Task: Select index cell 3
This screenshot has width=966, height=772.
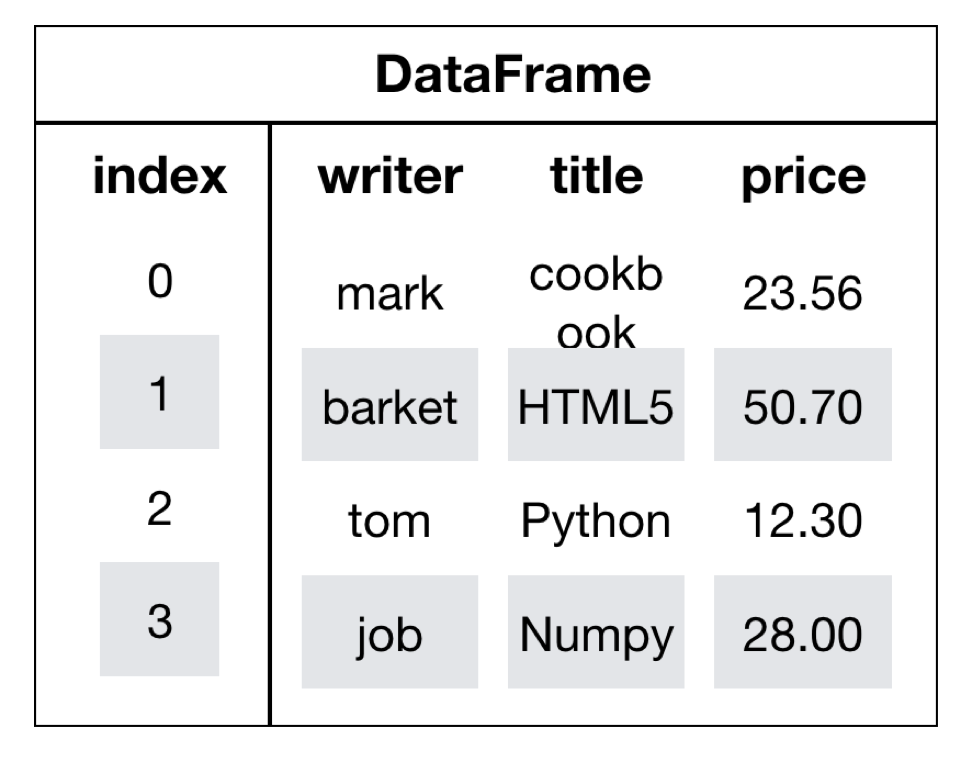Action: point(160,620)
